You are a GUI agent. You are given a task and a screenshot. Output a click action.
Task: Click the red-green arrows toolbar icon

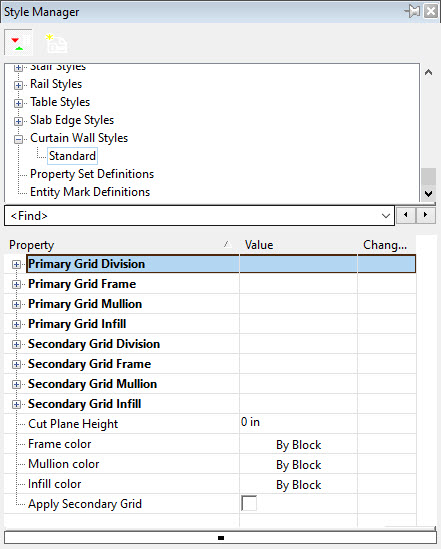[18, 43]
